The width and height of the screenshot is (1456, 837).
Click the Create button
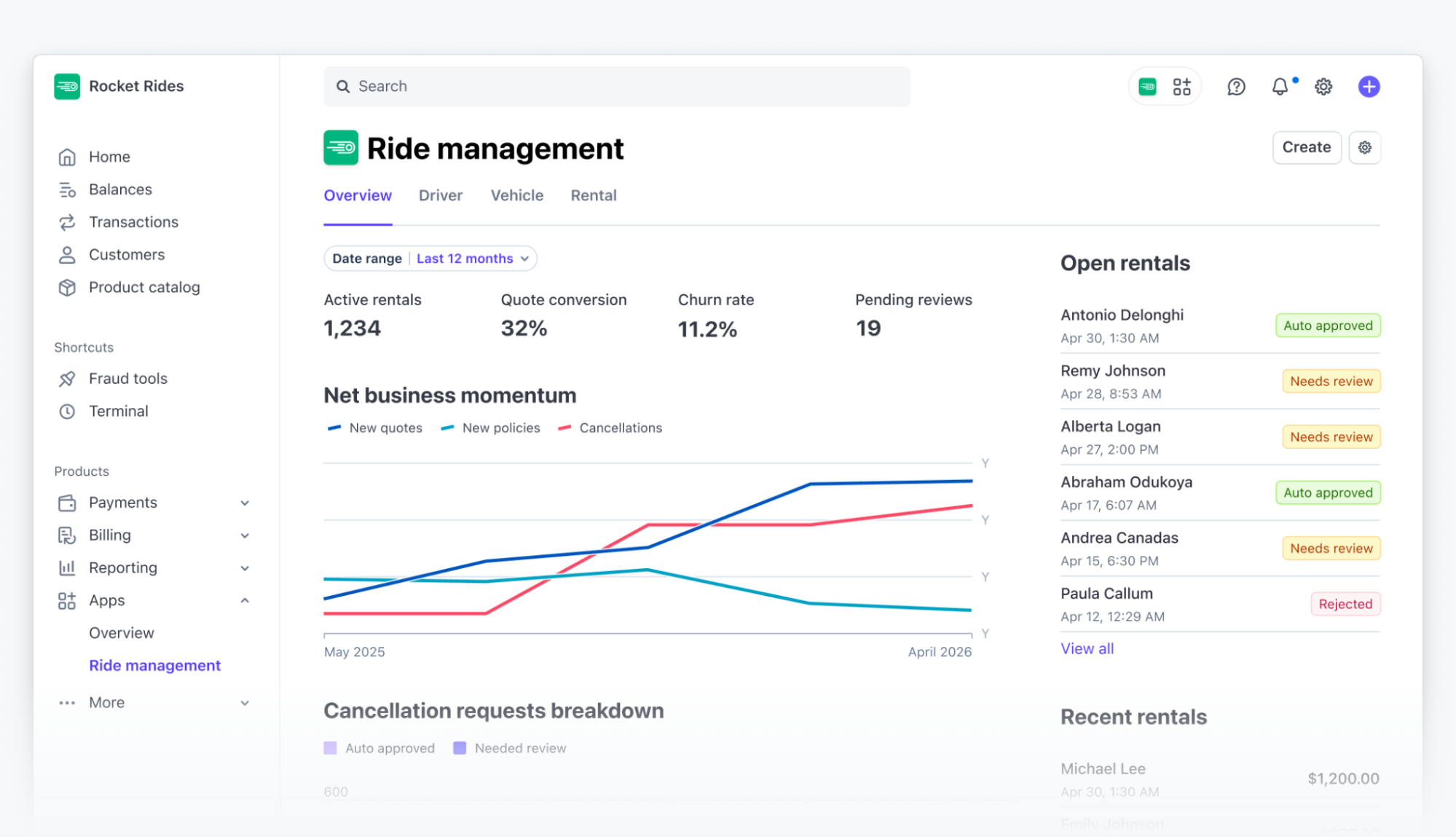point(1307,147)
